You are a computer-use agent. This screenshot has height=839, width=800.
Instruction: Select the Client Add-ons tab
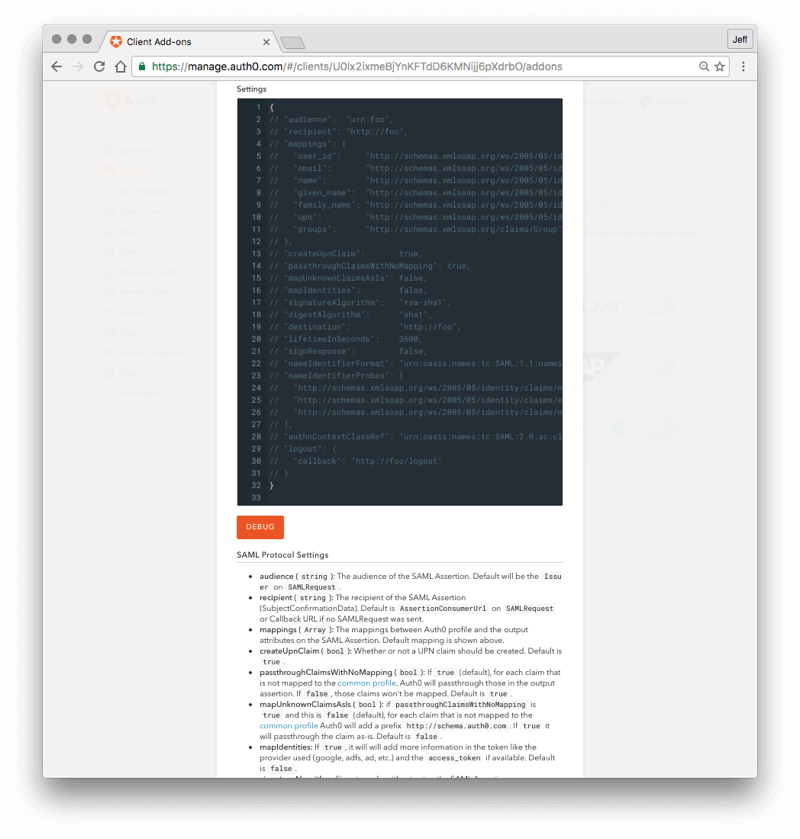pyautogui.click(x=188, y=41)
